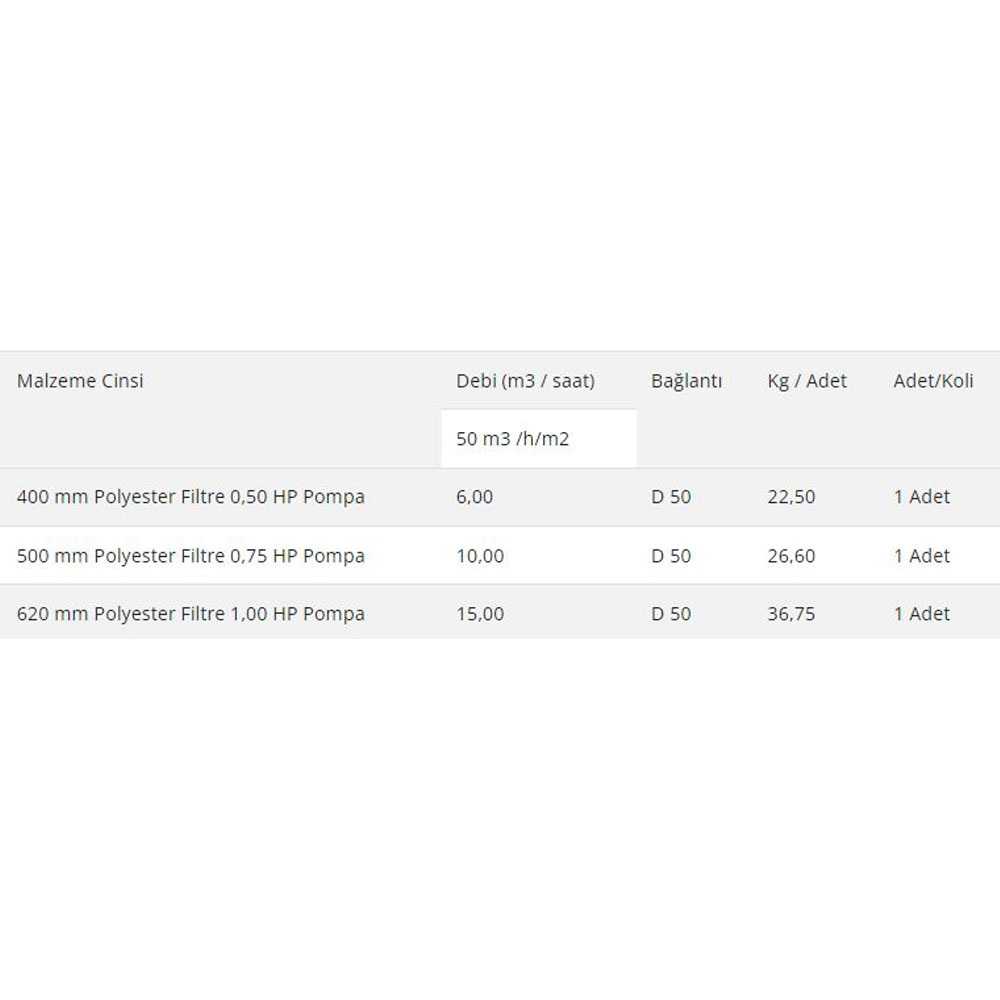
Task: Click D 50 in the 500 mm row
Action: tap(671, 556)
